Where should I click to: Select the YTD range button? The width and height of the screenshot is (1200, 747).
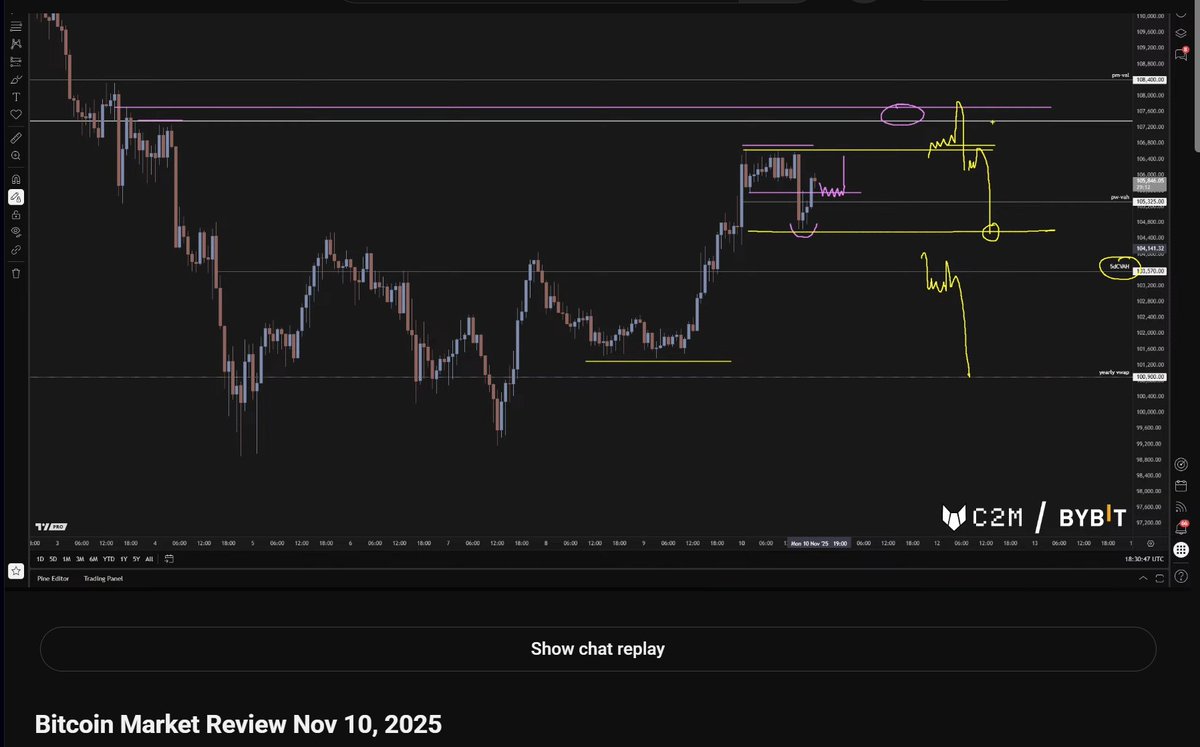coord(109,559)
